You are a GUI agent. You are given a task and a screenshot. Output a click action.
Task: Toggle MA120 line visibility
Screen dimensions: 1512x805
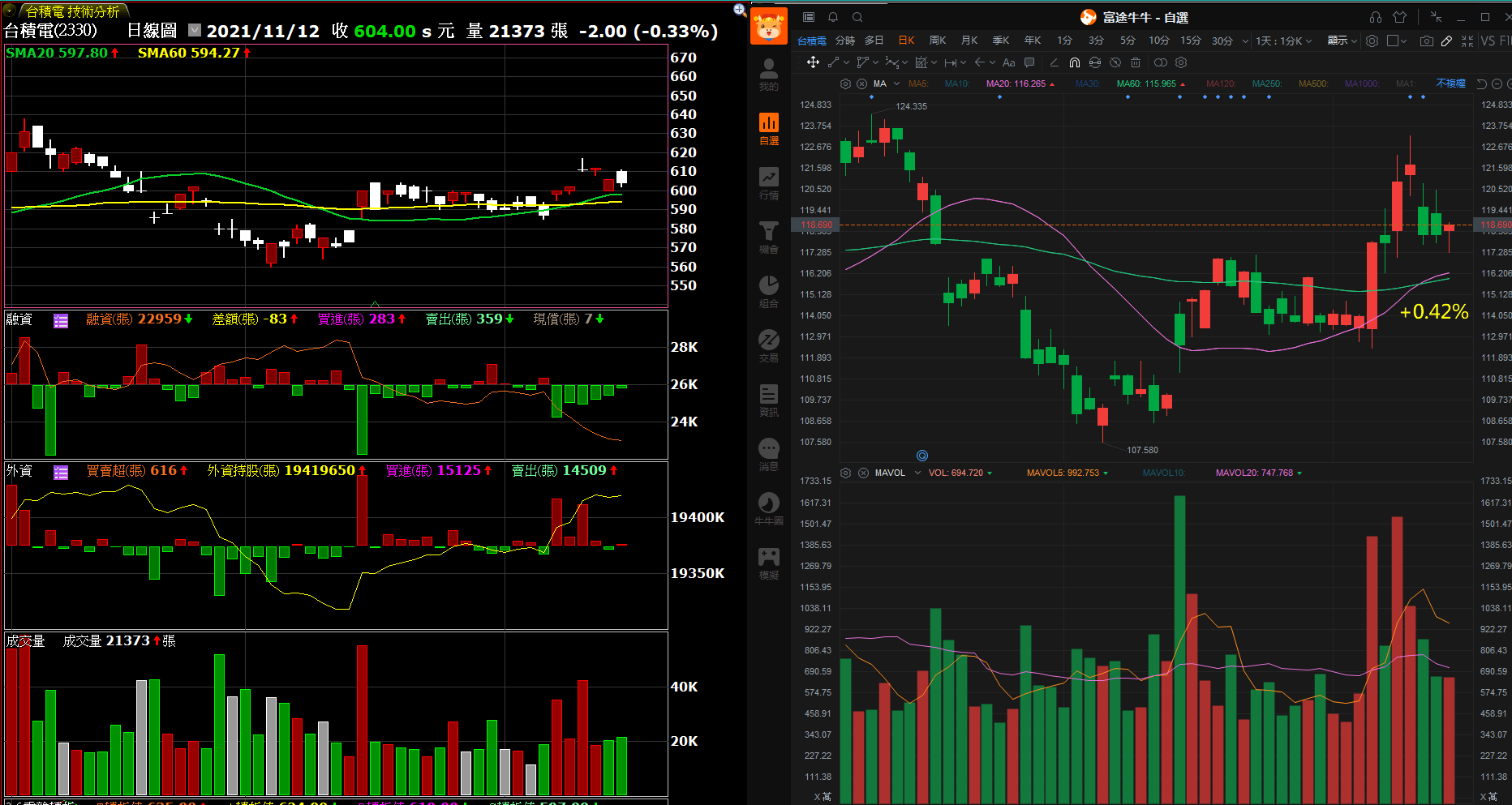(1221, 83)
